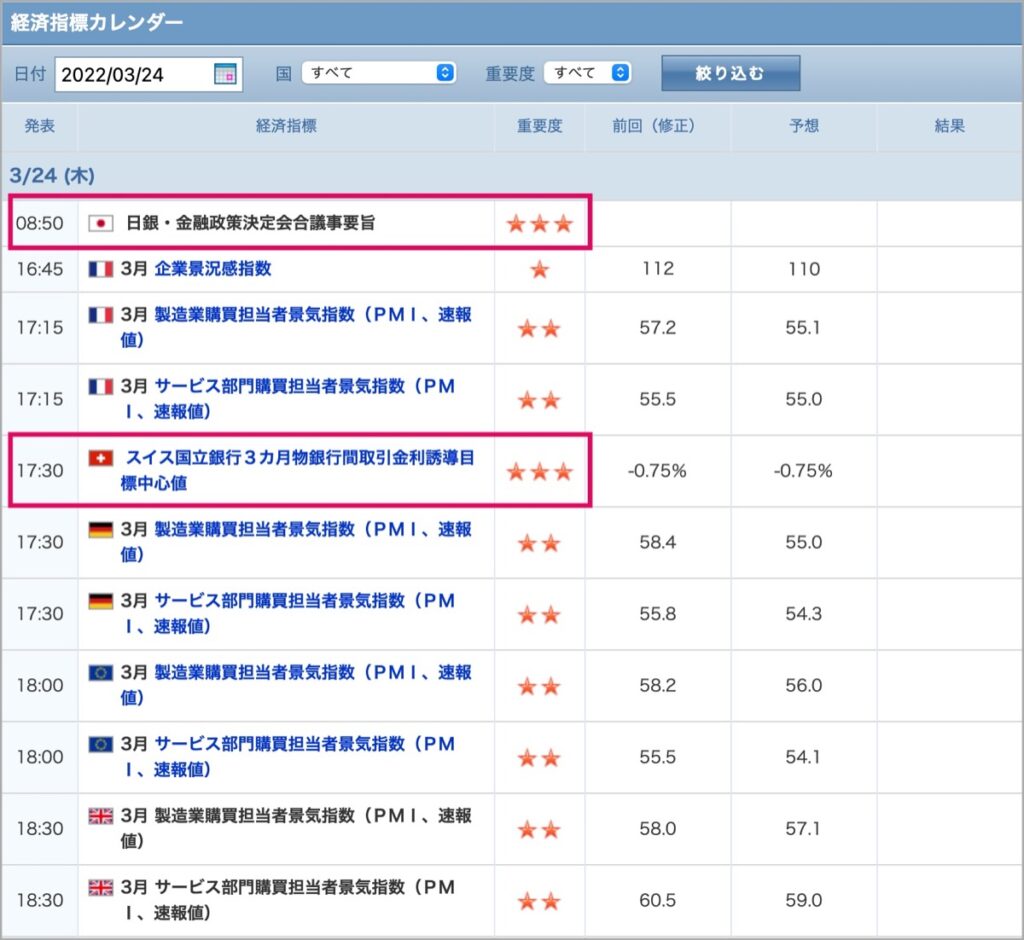Open the スイス国立銀行3カ月物銀行間取引金利誘導目標中心値 link

pos(297,470)
